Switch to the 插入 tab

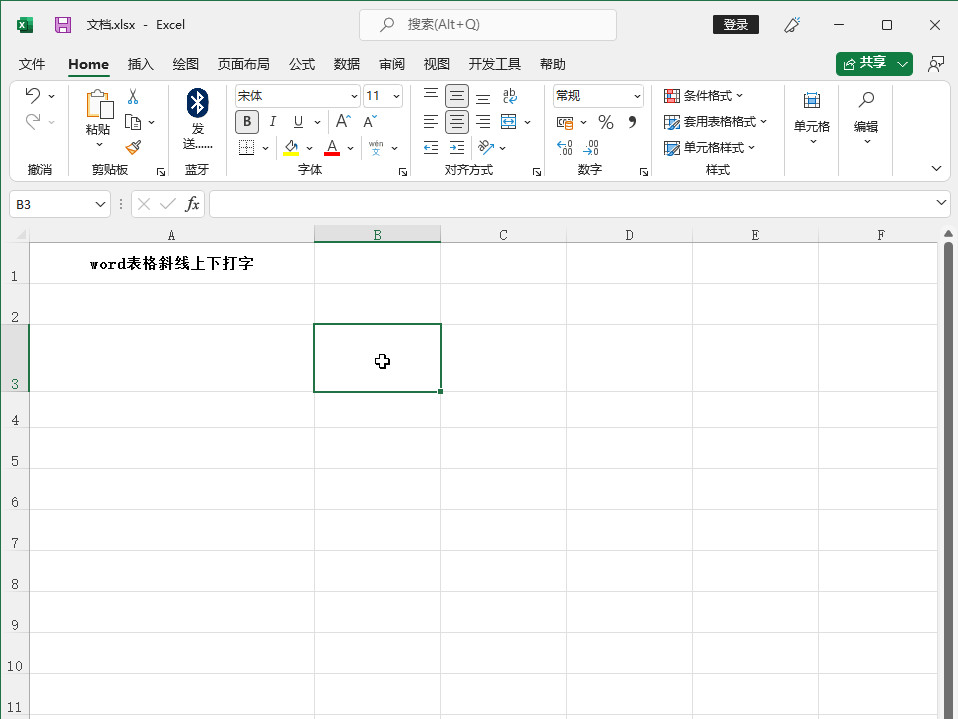click(x=141, y=64)
